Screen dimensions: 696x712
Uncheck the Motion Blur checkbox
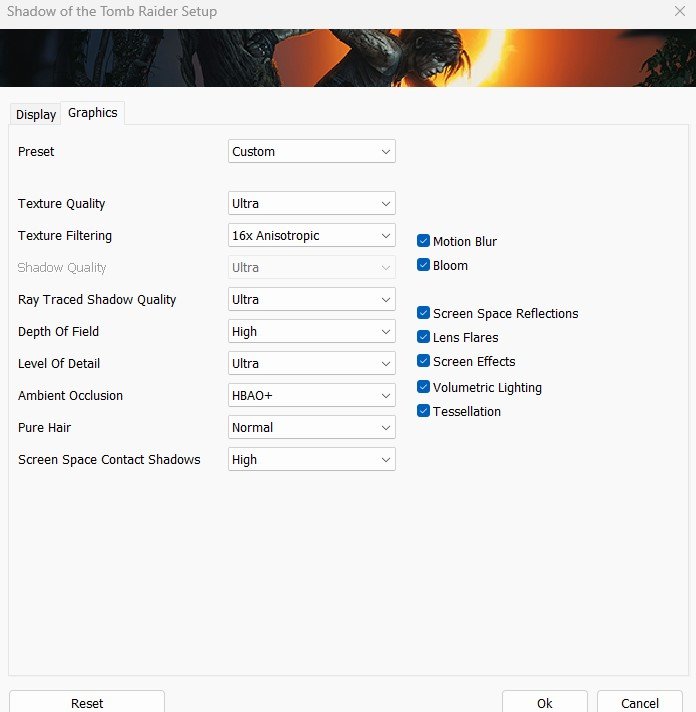pyautogui.click(x=423, y=241)
